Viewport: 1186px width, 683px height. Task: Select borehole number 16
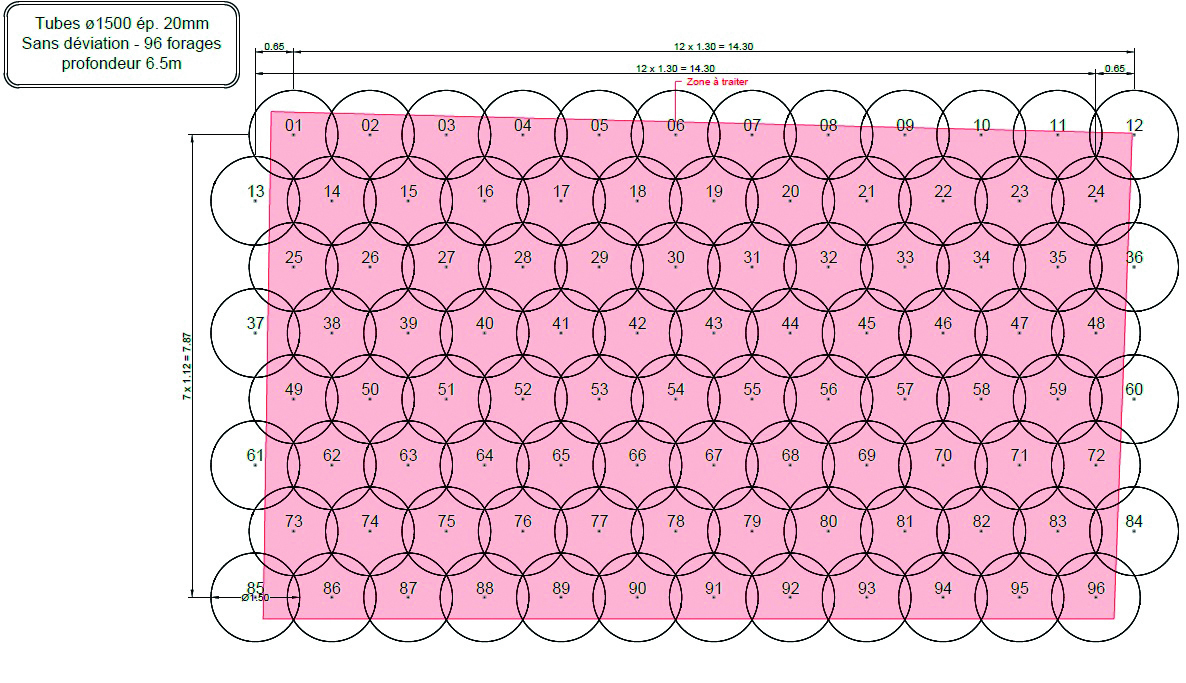pyautogui.click(x=485, y=191)
